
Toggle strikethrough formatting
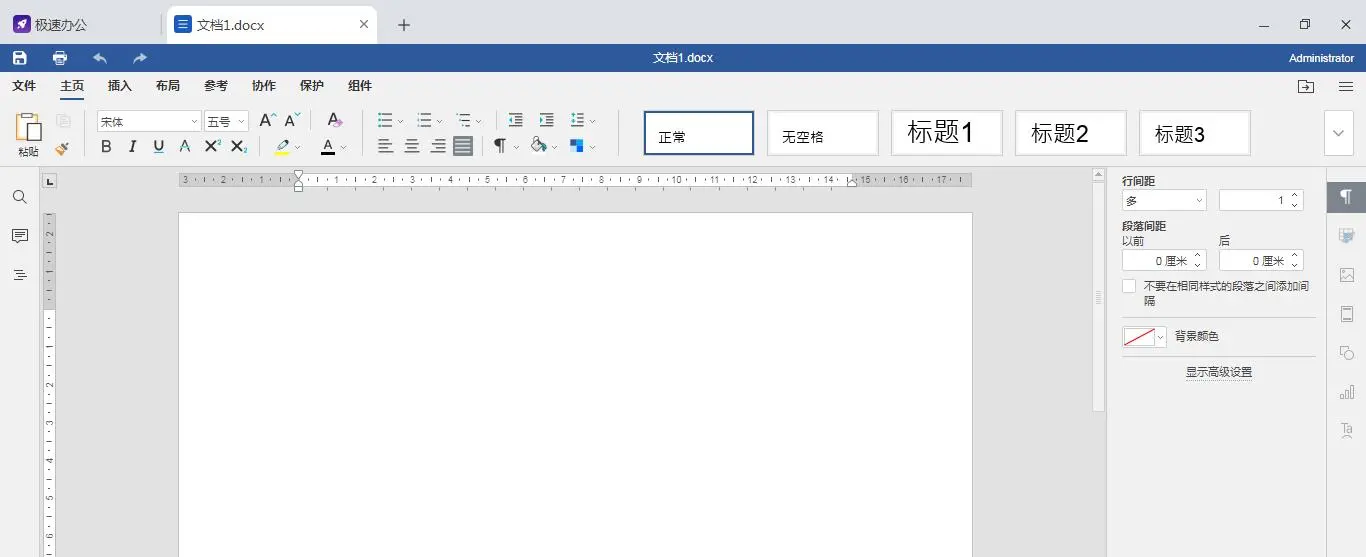[184, 147]
